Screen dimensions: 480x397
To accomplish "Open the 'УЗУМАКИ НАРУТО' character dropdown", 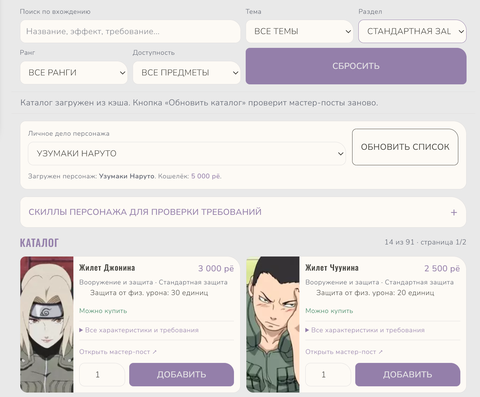I will pyautogui.click(x=187, y=154).
